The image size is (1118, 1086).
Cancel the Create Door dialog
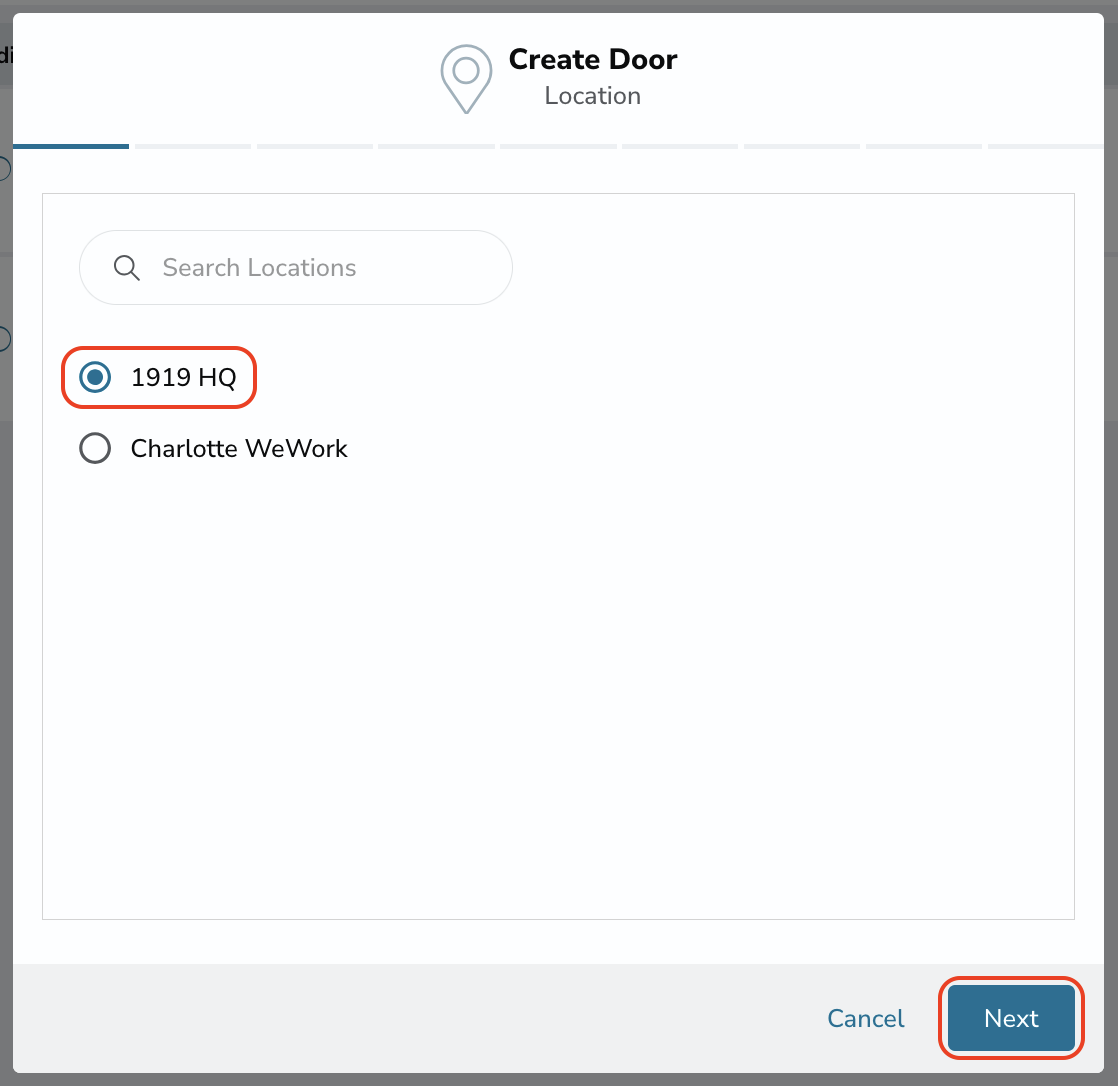pyautogui.click(x=866, y=1018)
